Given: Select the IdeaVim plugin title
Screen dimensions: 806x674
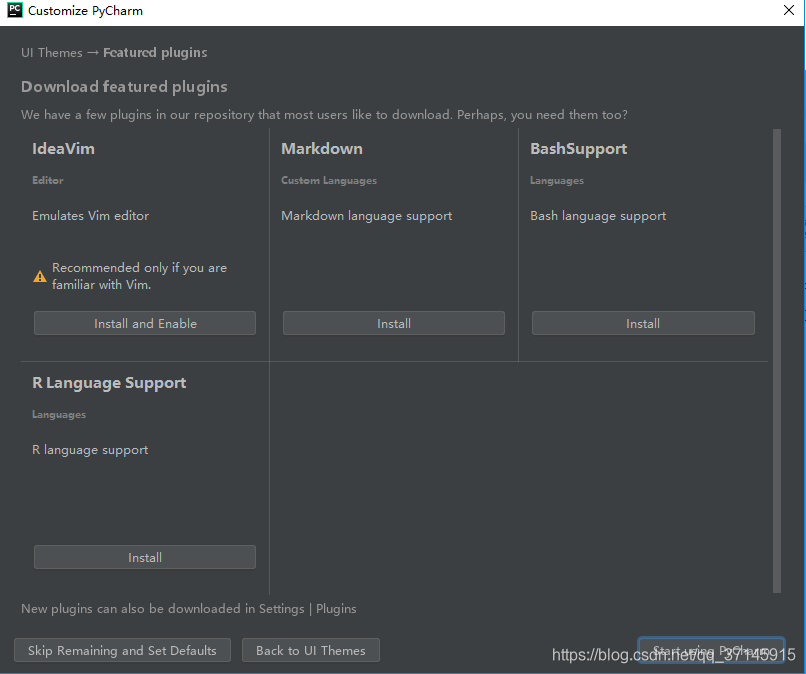Looking at the screenshot, I should tap(63, 149).
